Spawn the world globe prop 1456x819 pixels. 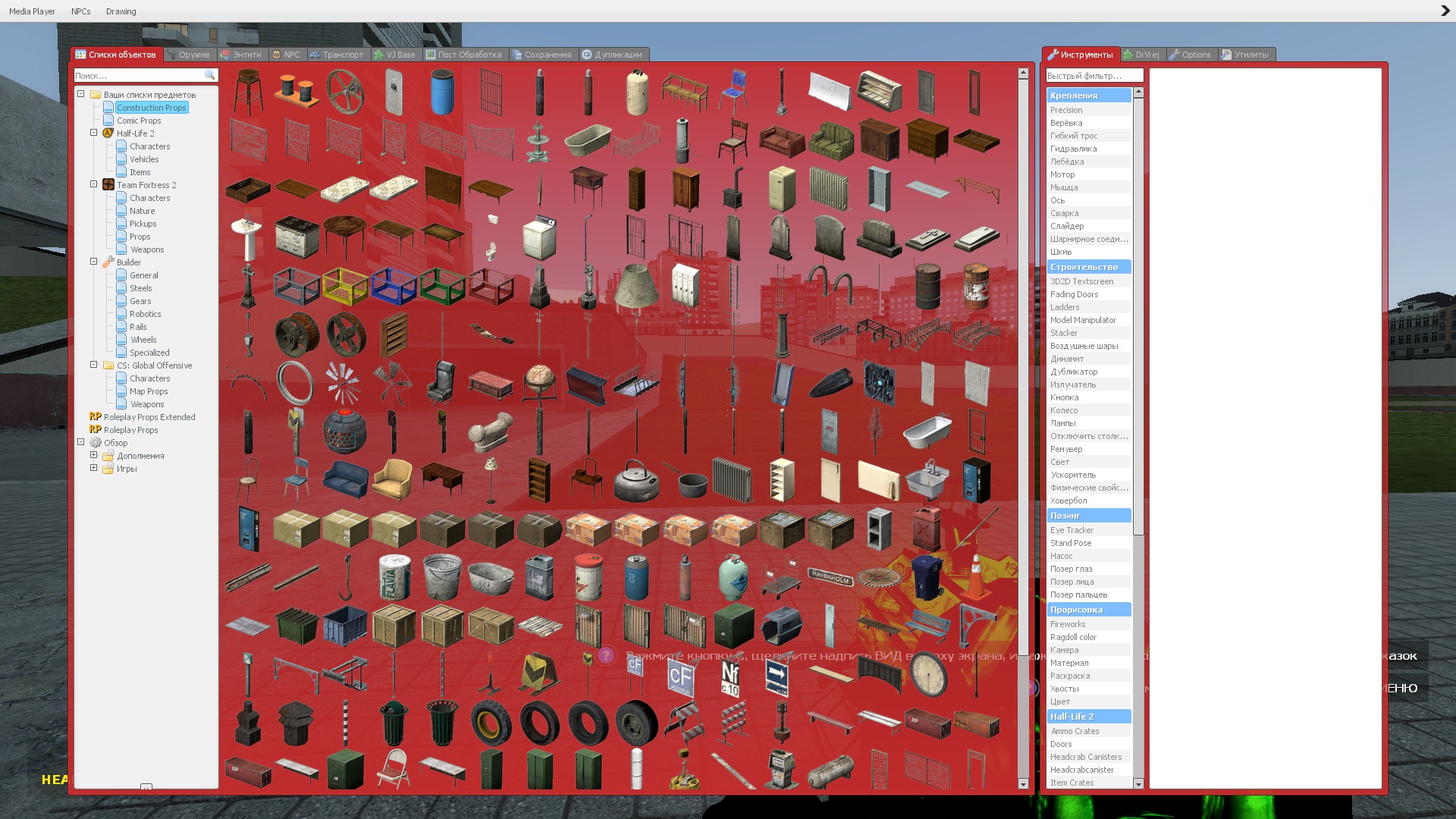tap(539, 382)
